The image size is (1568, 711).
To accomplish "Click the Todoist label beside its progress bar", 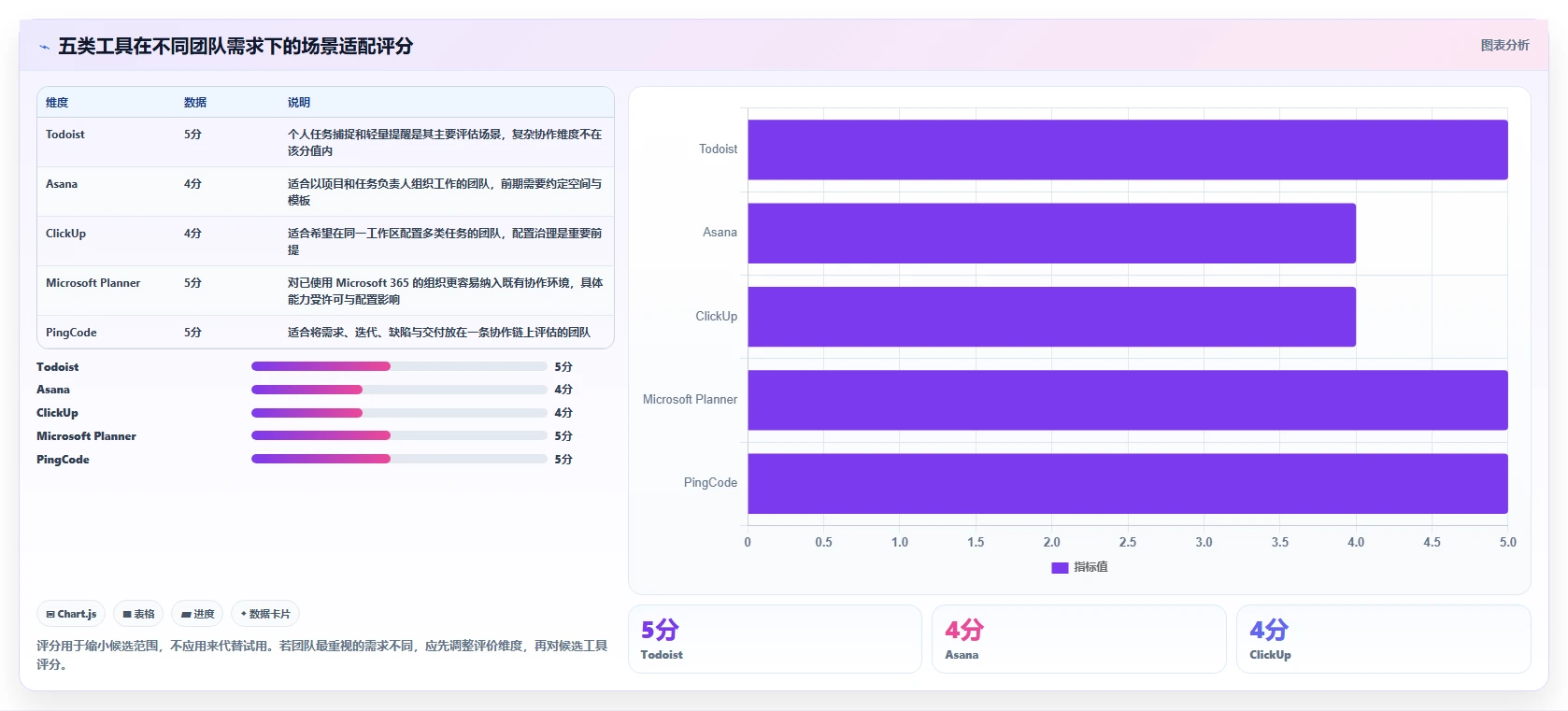I will (x=58, y=367).
